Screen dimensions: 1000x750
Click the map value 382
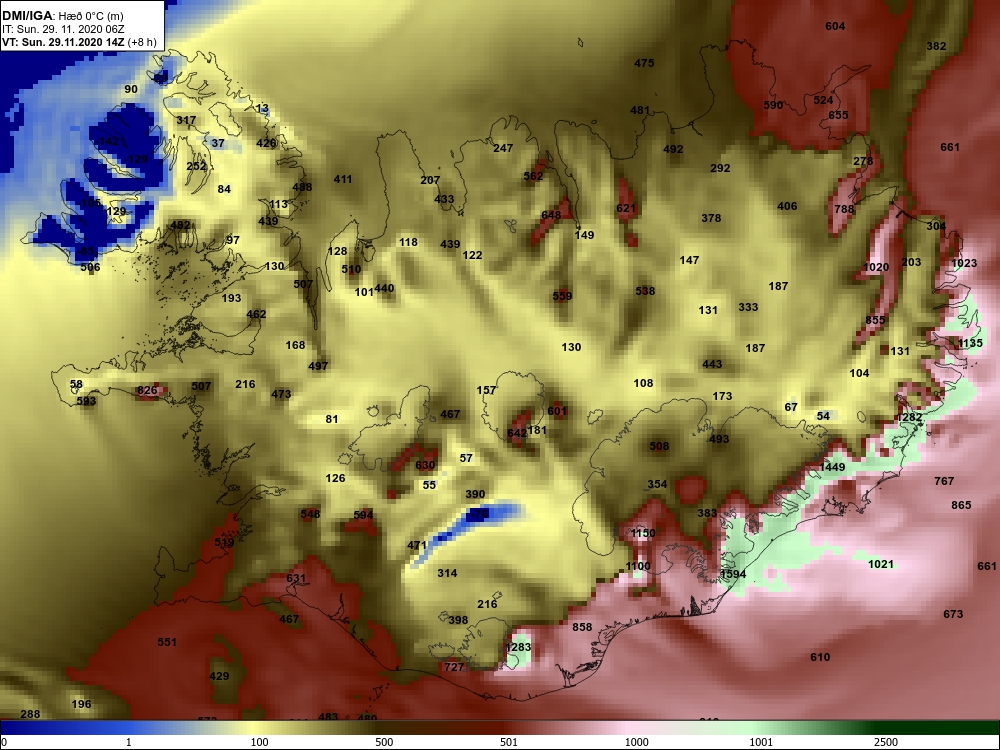936,46
